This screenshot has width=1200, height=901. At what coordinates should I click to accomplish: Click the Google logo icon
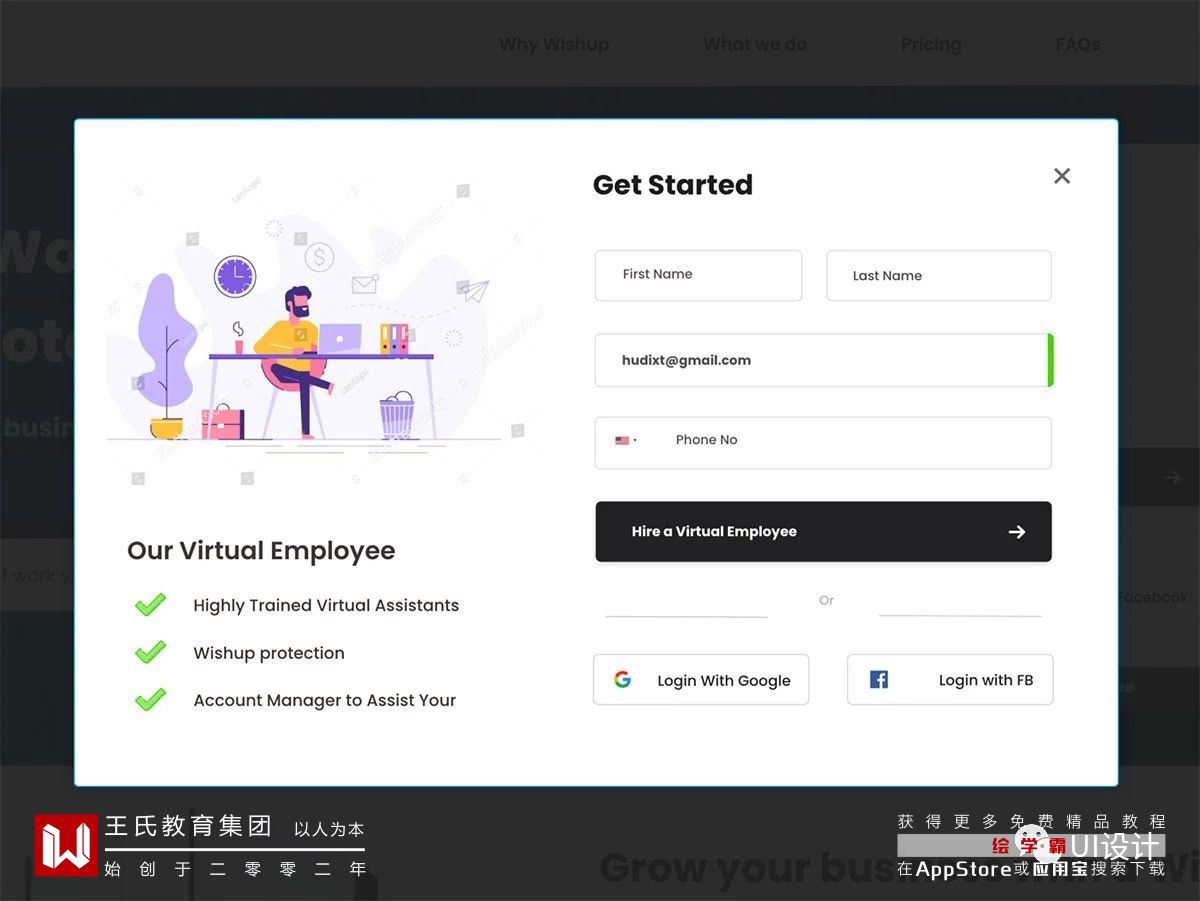click(x=622, y=680)
